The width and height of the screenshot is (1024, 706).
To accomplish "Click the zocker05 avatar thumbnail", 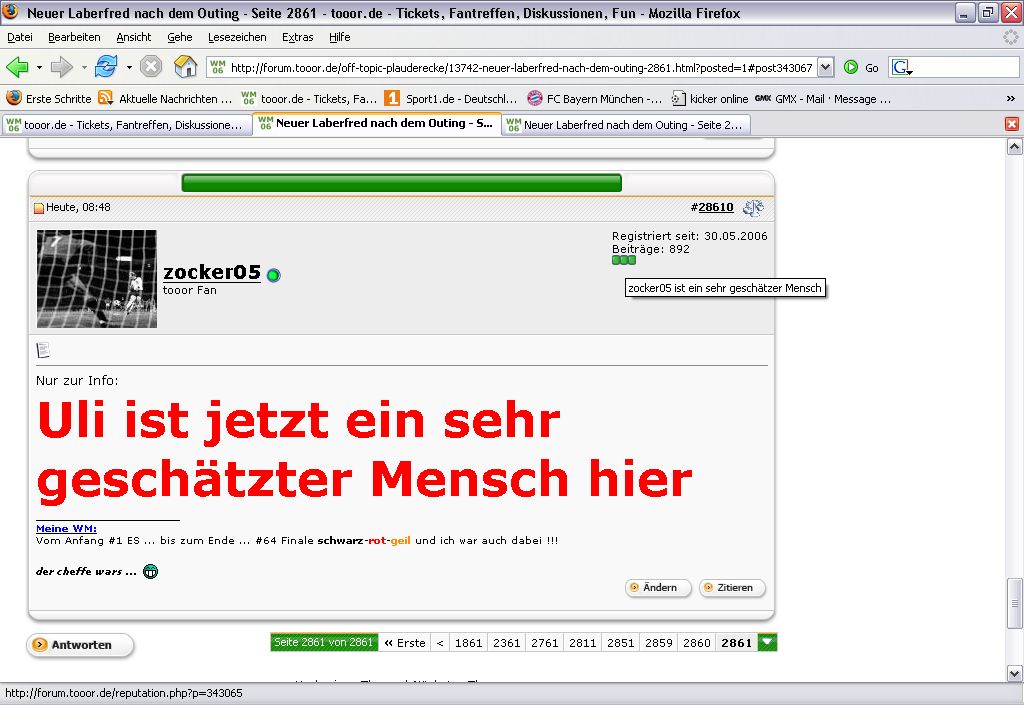I will point(97,279).
